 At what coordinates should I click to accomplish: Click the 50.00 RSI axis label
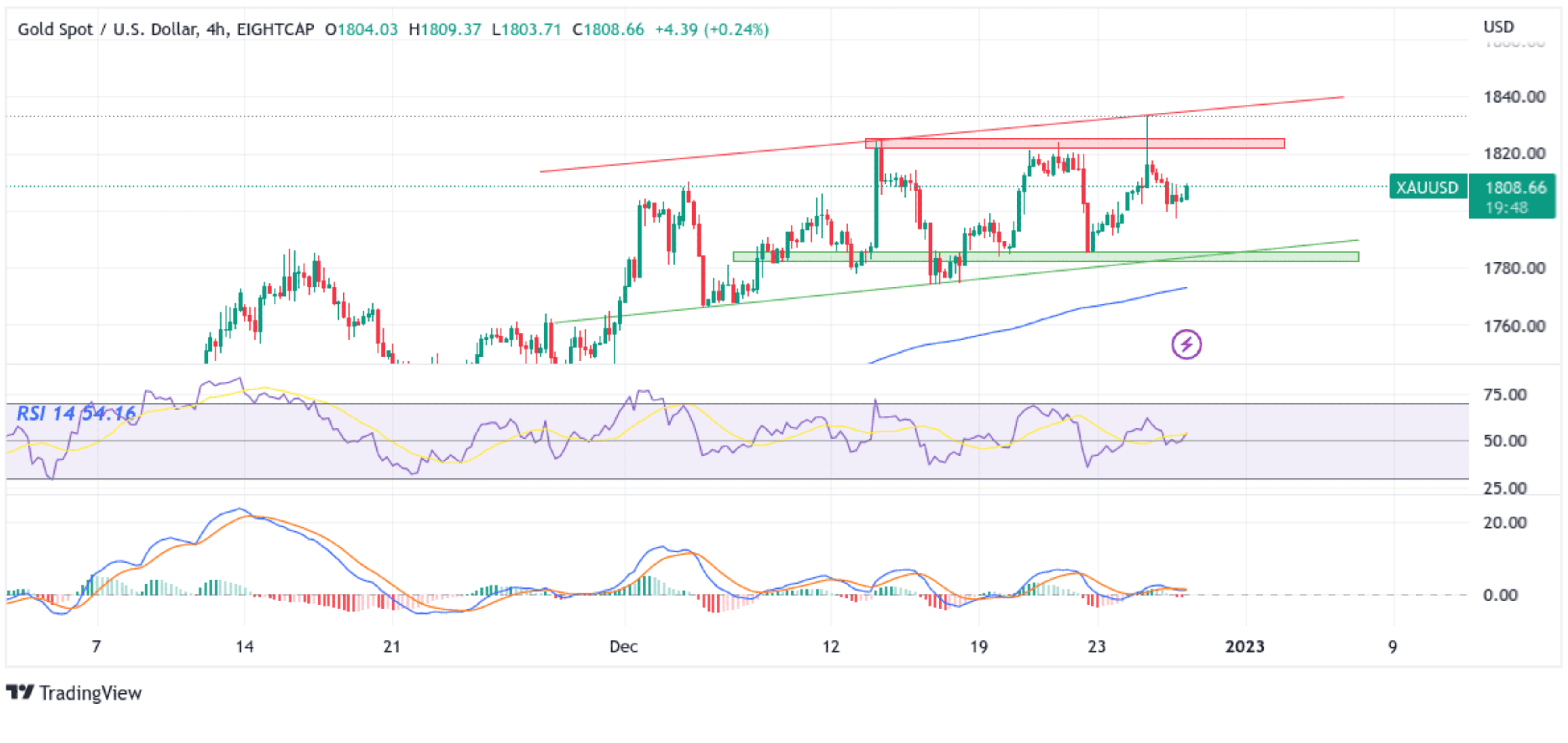tap(1504, 441)
